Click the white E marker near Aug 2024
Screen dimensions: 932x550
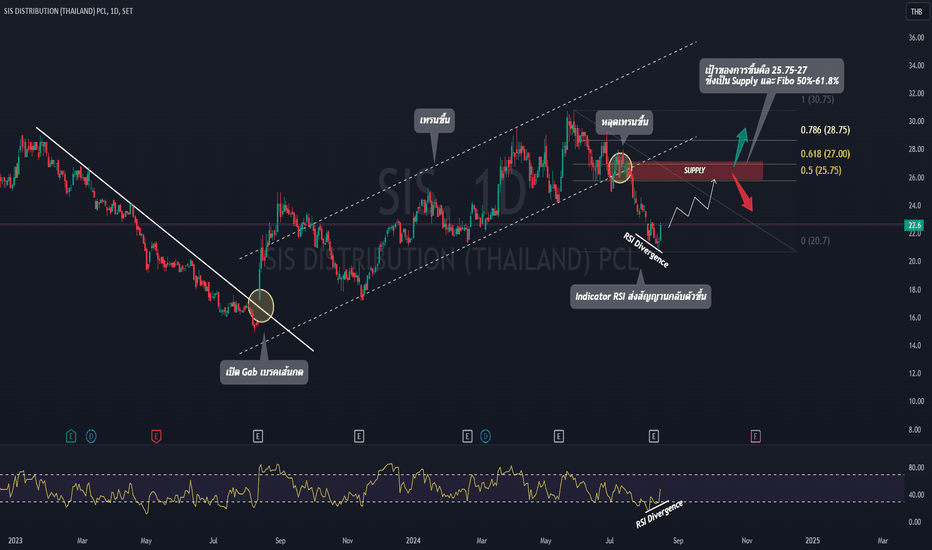654,436
